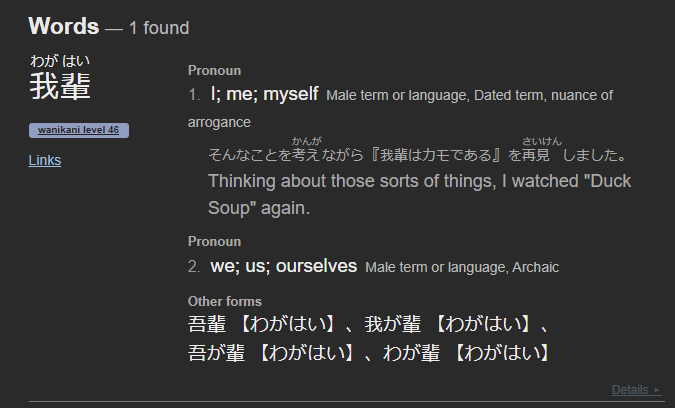Click 再見 in the example sentence
This screenshot has width=675, height=408.
[x=536, y=156]
